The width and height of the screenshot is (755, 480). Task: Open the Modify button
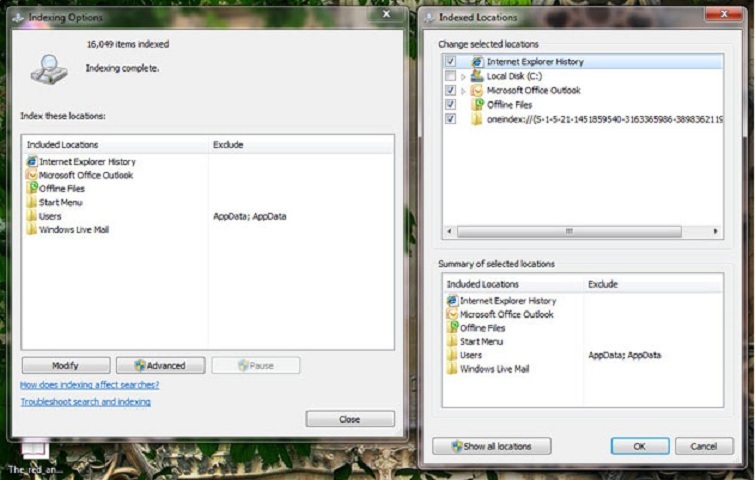pyautogui.click(x=66, y=366)
